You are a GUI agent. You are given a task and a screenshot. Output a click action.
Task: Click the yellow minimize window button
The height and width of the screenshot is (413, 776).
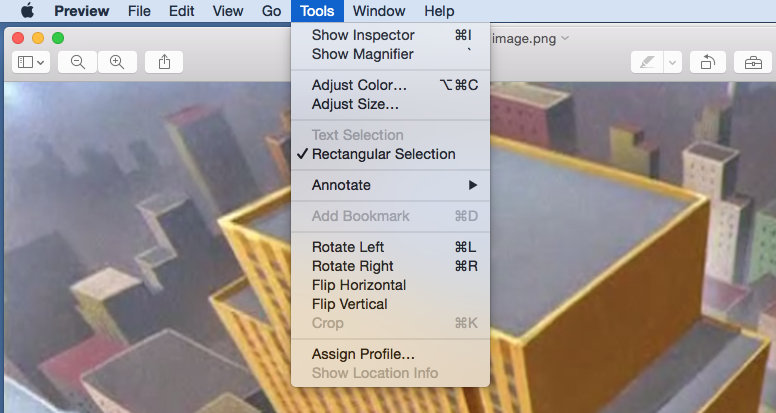(38, 38)
